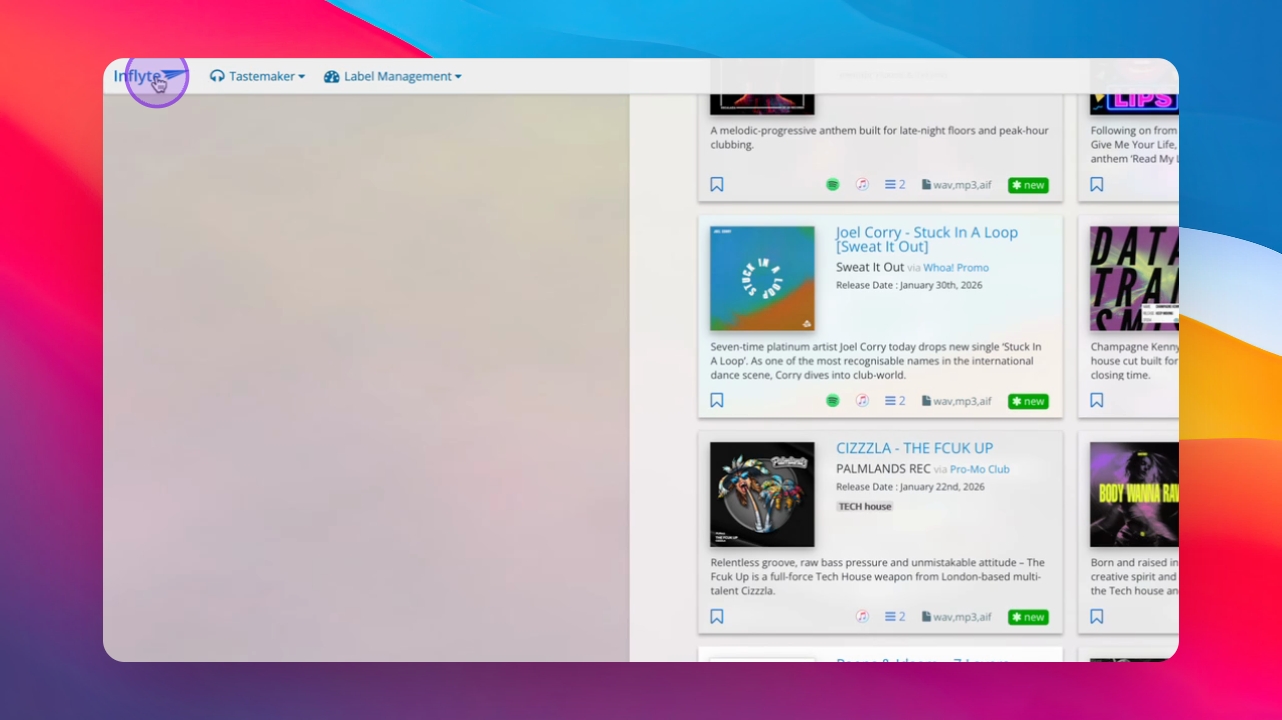The width and height of the screenshot is (1282, 720).
Task: Click the 'Relentless groove, raw bass pressure' description
Action: pyautogui.click(x=878, y=577)
